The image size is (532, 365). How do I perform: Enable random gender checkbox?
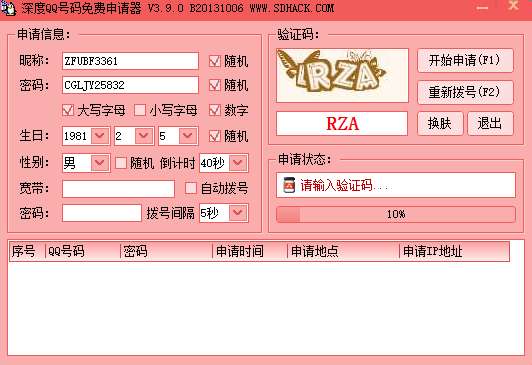(121, 163)
